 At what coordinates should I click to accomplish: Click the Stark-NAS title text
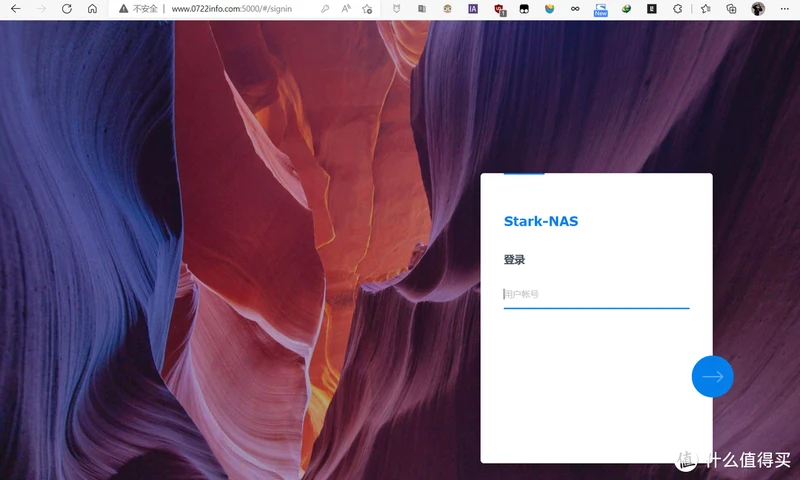tap(541, 221)
